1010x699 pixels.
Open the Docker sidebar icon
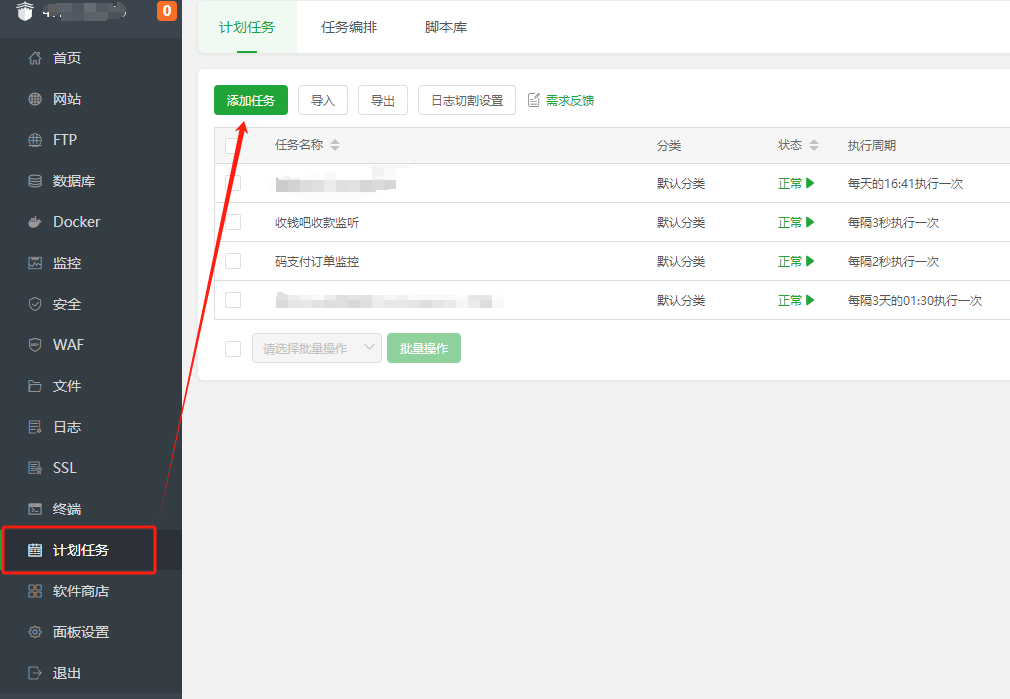[x=35, y=222]
